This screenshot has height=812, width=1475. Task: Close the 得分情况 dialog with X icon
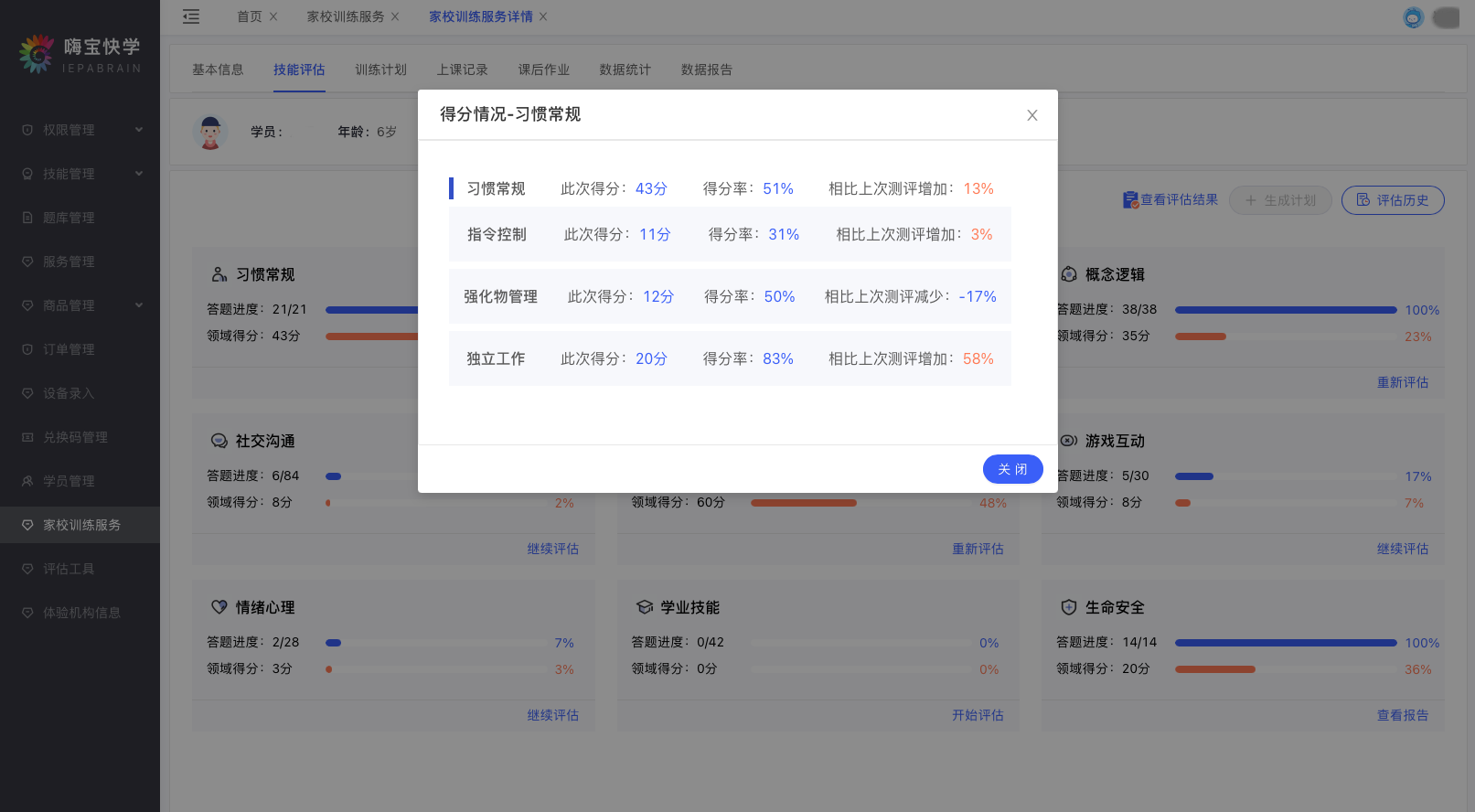coord(1031,115)
